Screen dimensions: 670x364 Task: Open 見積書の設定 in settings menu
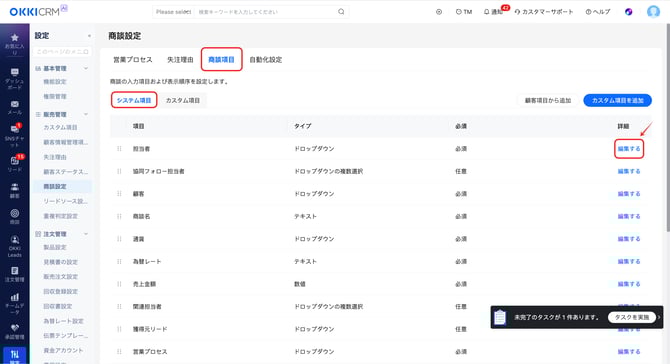pyautogui.click(x=61, y=262)
